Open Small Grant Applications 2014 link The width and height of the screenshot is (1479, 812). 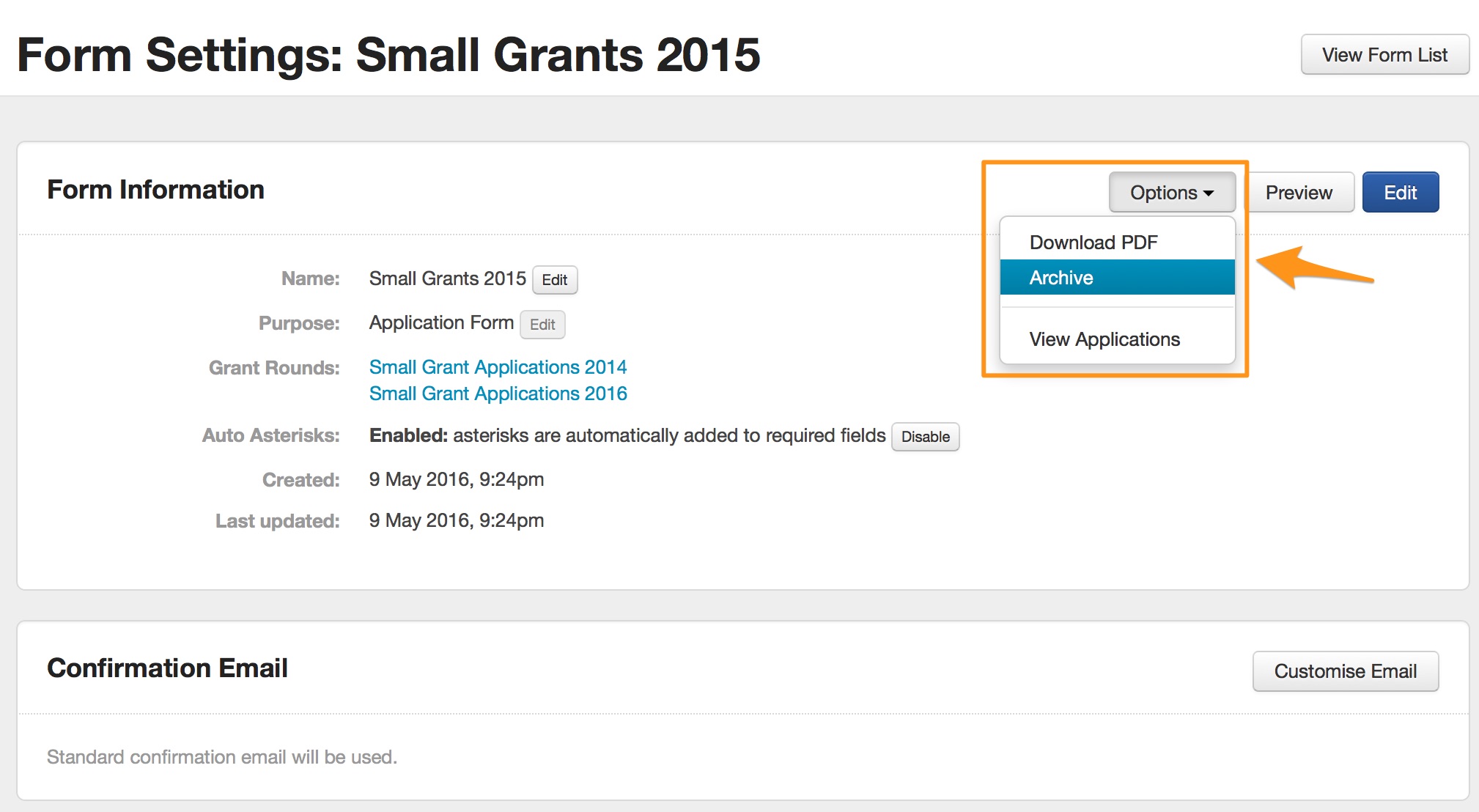click(498, 367)
